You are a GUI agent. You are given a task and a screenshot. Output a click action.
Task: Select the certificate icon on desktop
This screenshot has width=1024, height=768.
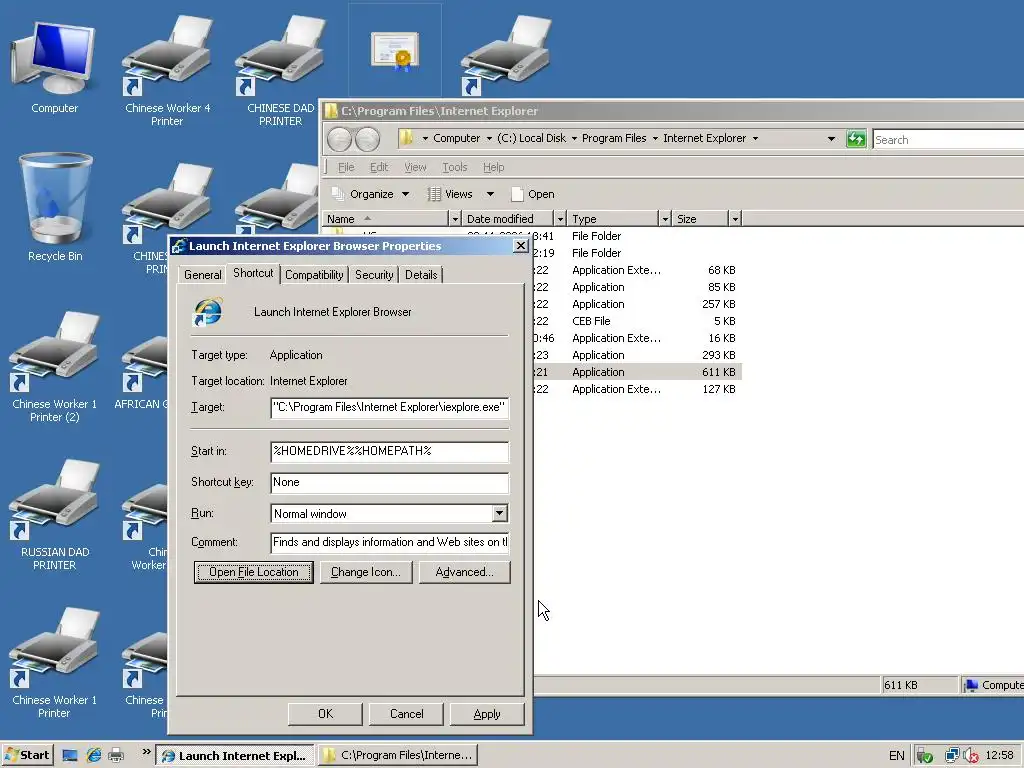(x=394, y=50)
